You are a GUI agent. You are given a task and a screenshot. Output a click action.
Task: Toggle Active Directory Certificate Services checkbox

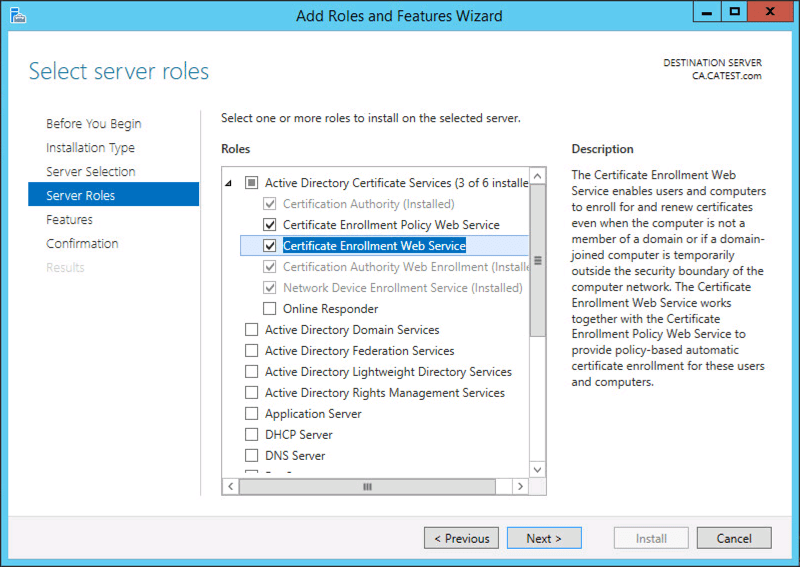(x=252, y=183)
